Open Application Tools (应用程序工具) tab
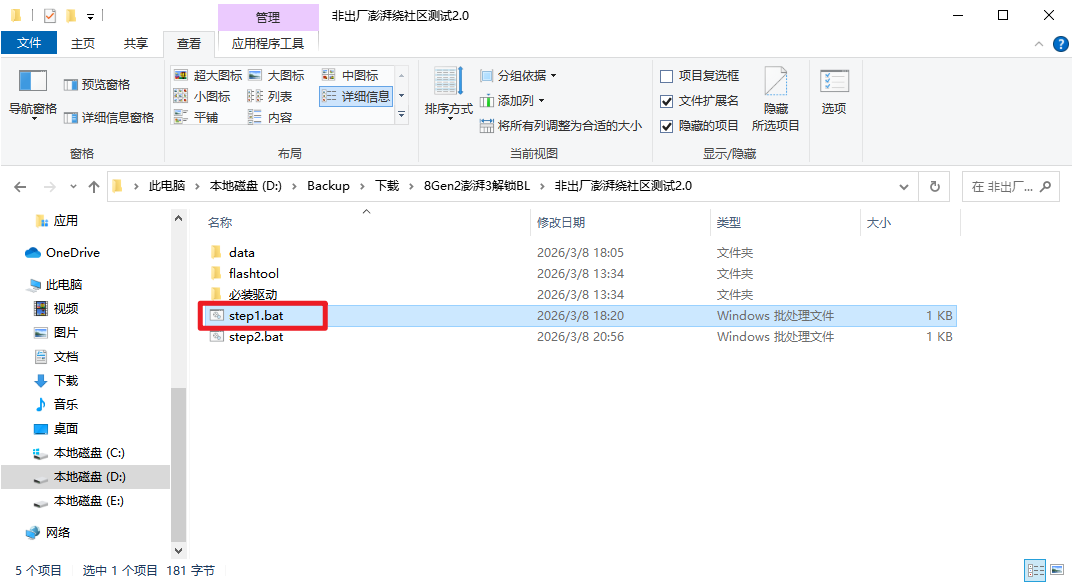The image size is (1073, 583). [x=268, y=44]
